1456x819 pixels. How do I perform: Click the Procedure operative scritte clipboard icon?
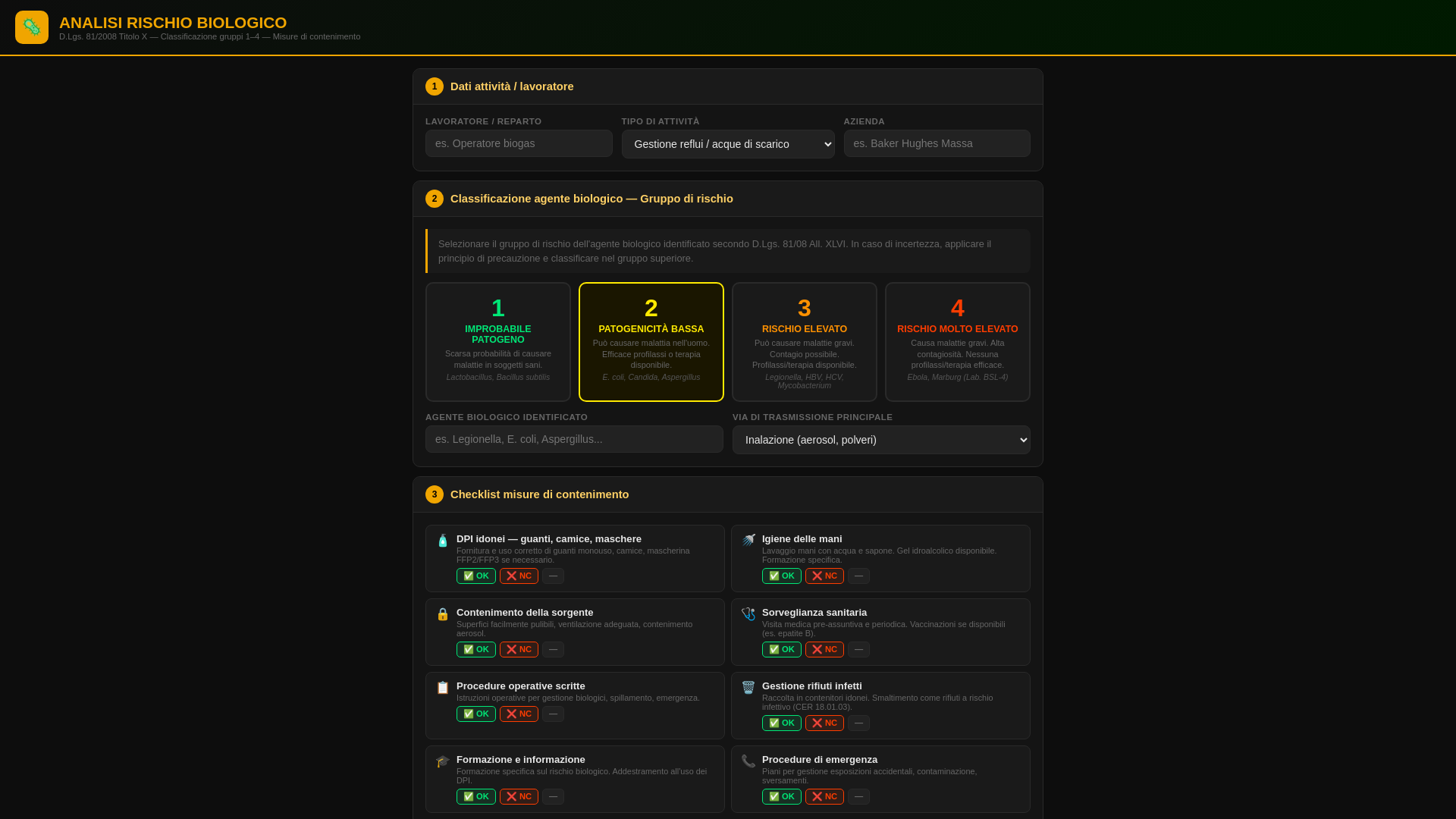coord(443,688)
